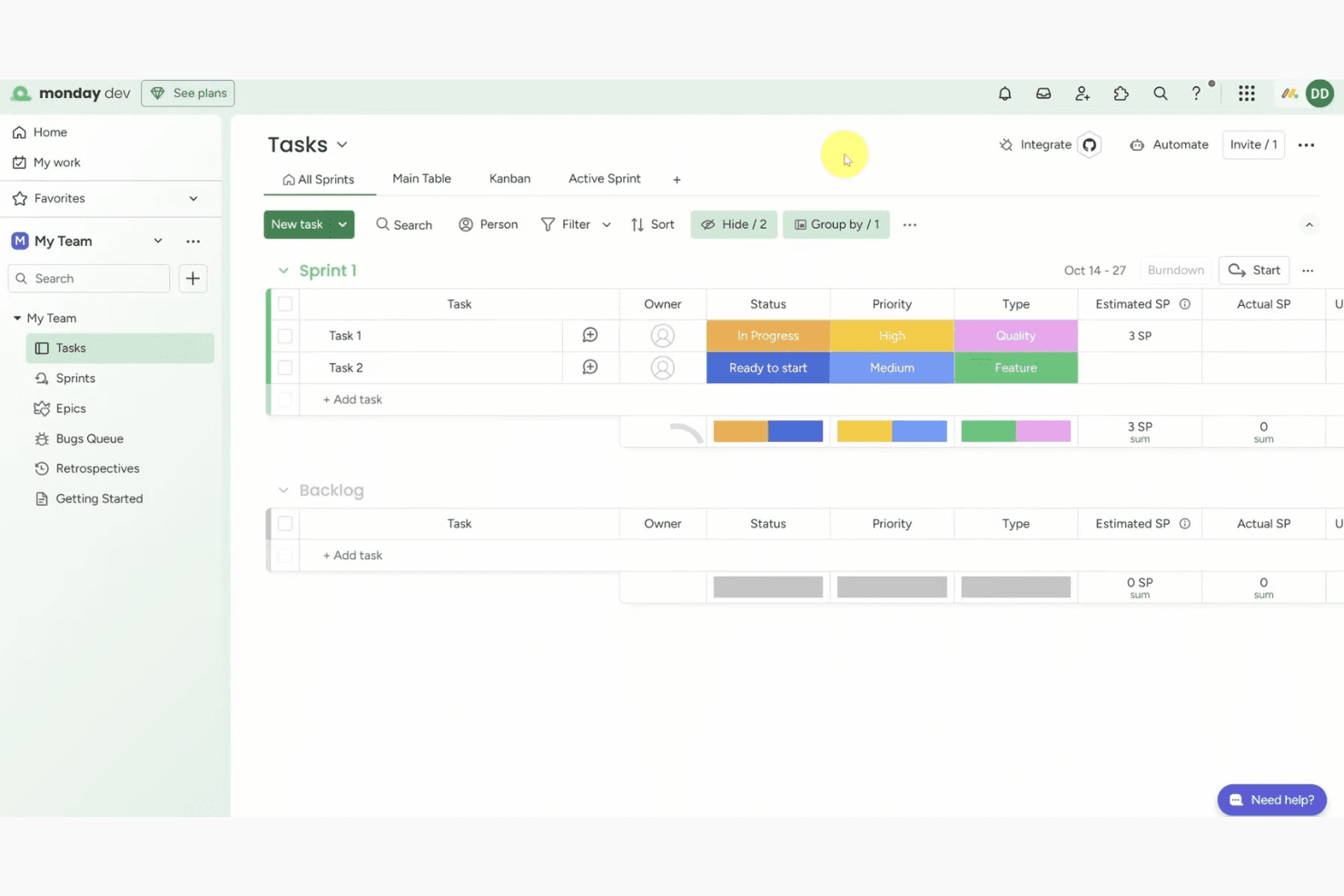
Task: Click the Estimated SP info icon in Sprint 1
Action: pos(1185,304)
